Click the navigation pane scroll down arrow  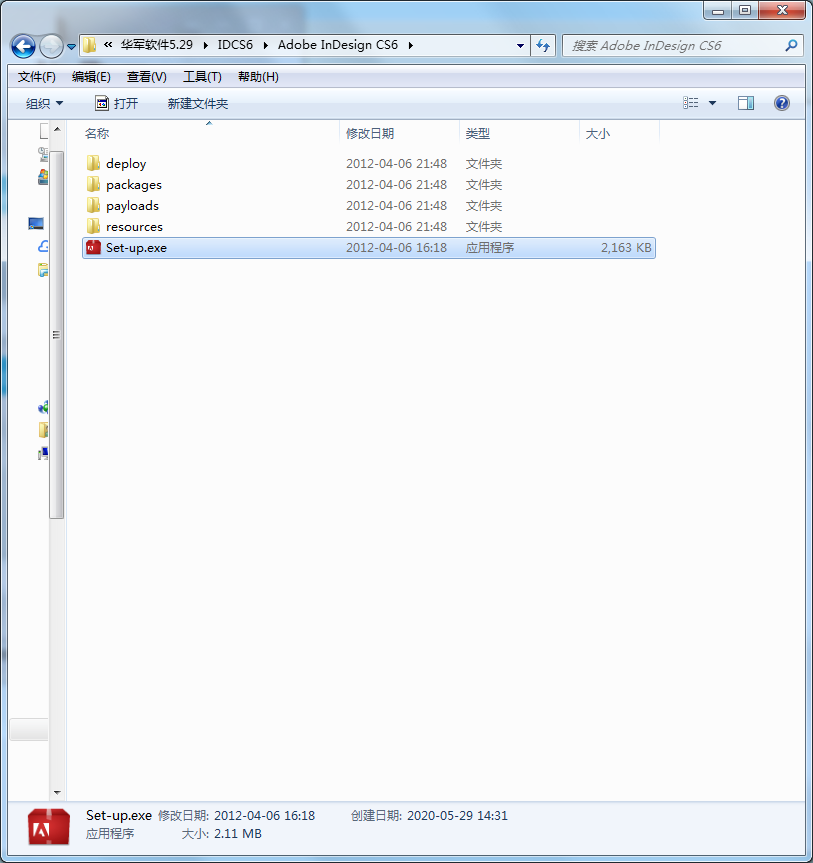[57, 793]
